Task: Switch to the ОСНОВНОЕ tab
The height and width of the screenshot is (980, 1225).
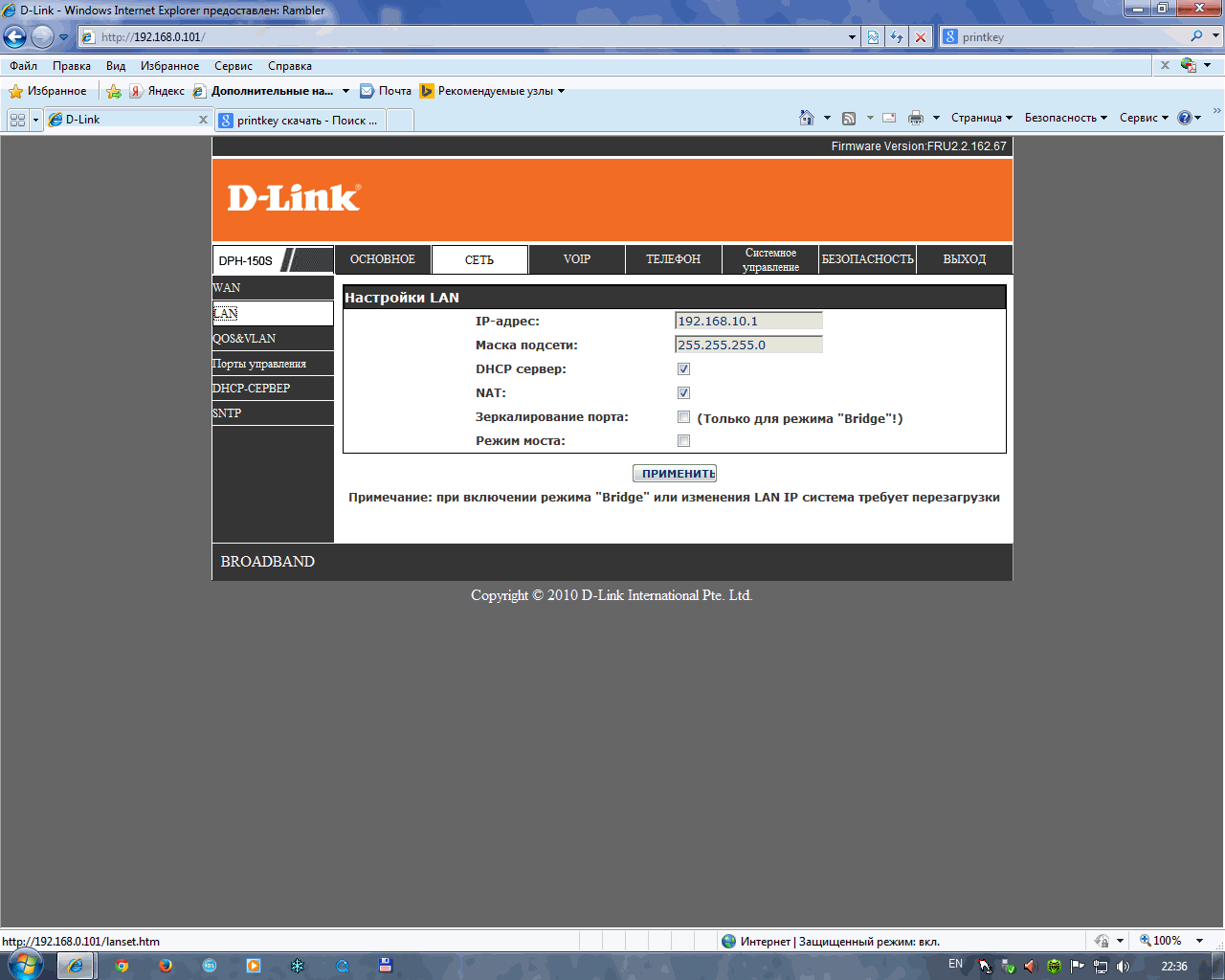Action: click(383, 259)
